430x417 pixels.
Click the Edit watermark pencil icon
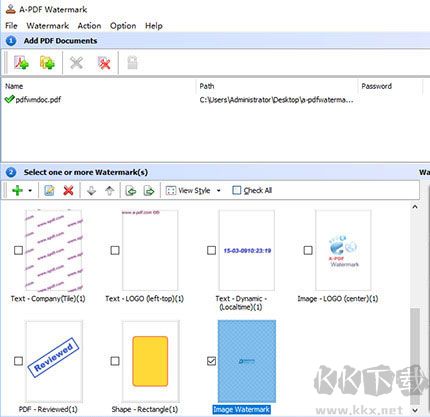click(x=49, y=191)
